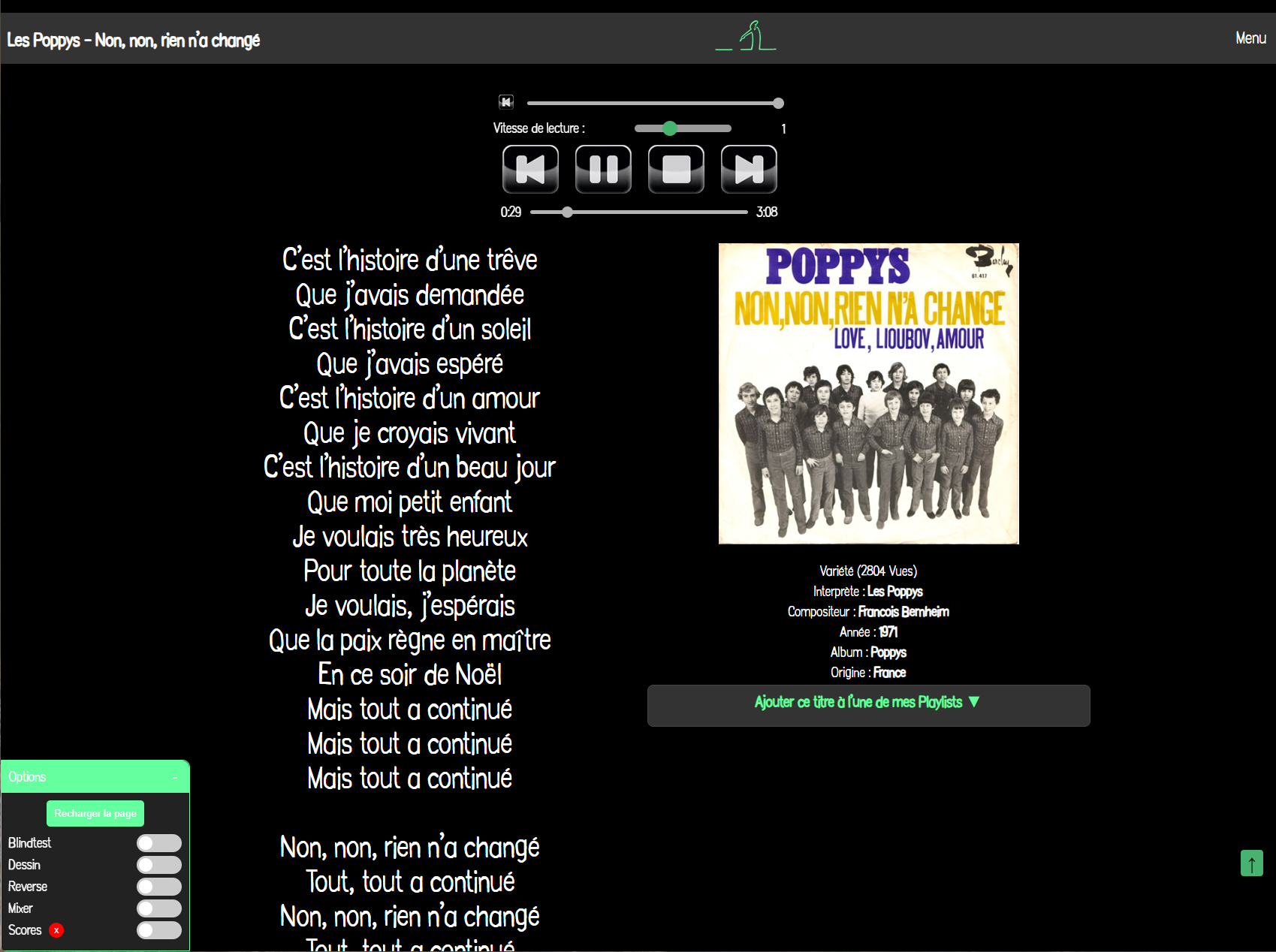
Task: Click Recharger la page button
Action: pyautogui.click(x=95, y=813)
